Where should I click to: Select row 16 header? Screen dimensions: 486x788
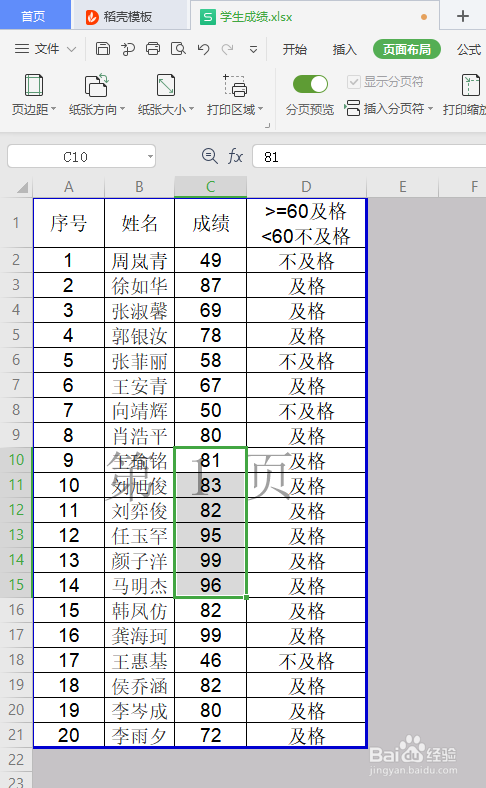[x=16, y=610]
